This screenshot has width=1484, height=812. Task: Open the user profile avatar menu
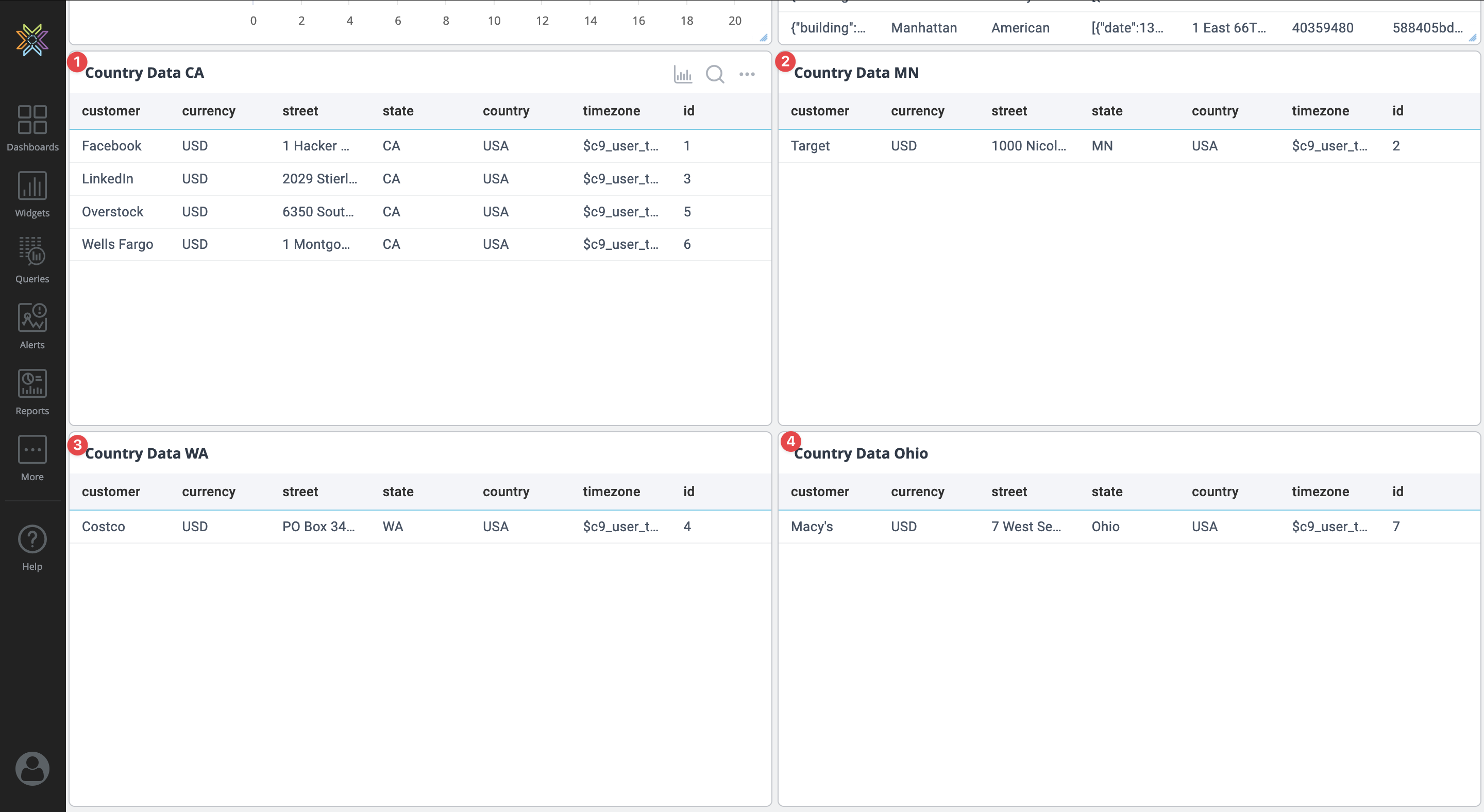click(31, 768)
